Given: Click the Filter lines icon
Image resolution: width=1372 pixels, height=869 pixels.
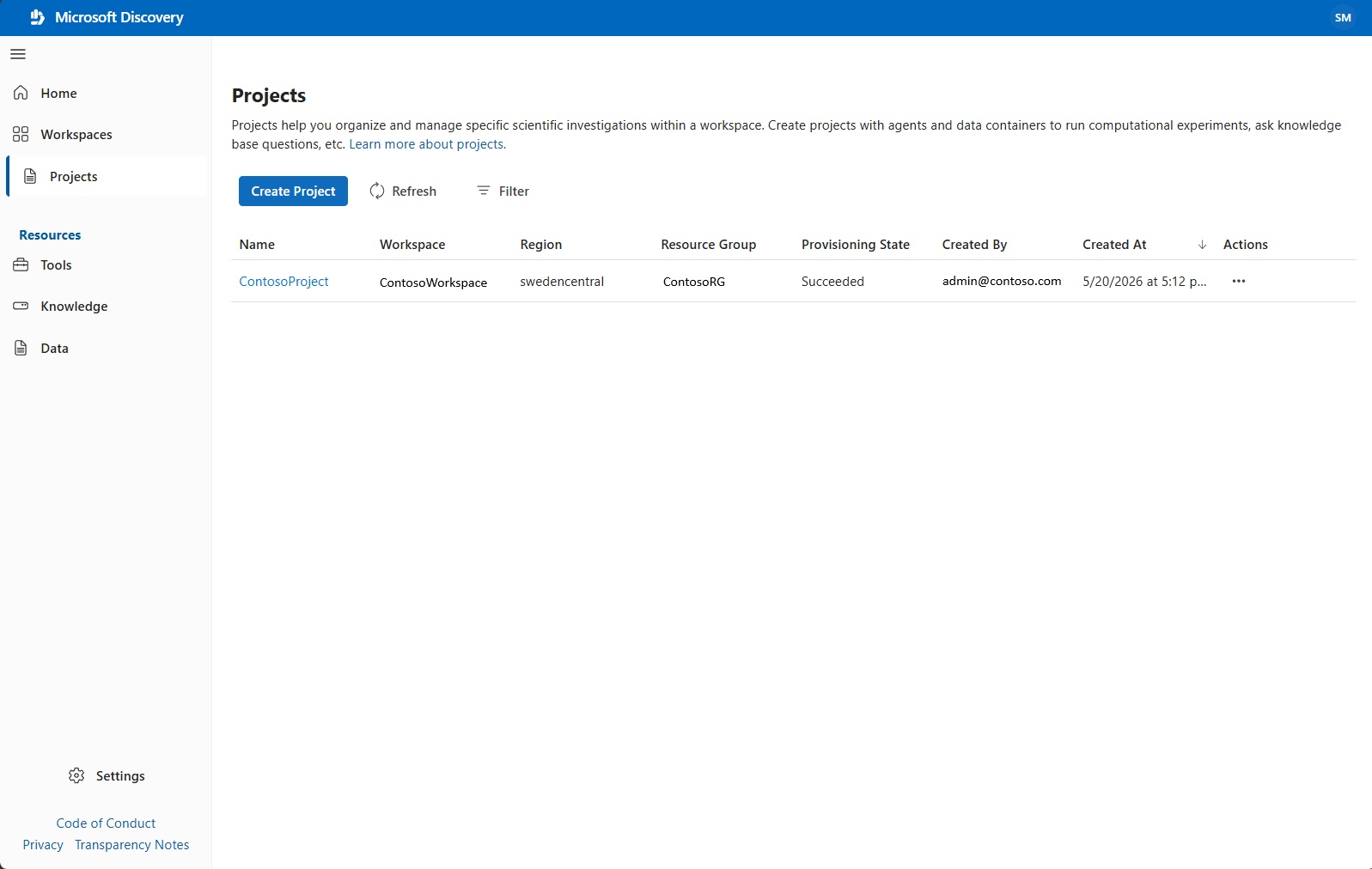Looking at the screenshot, I should [484, 191].
